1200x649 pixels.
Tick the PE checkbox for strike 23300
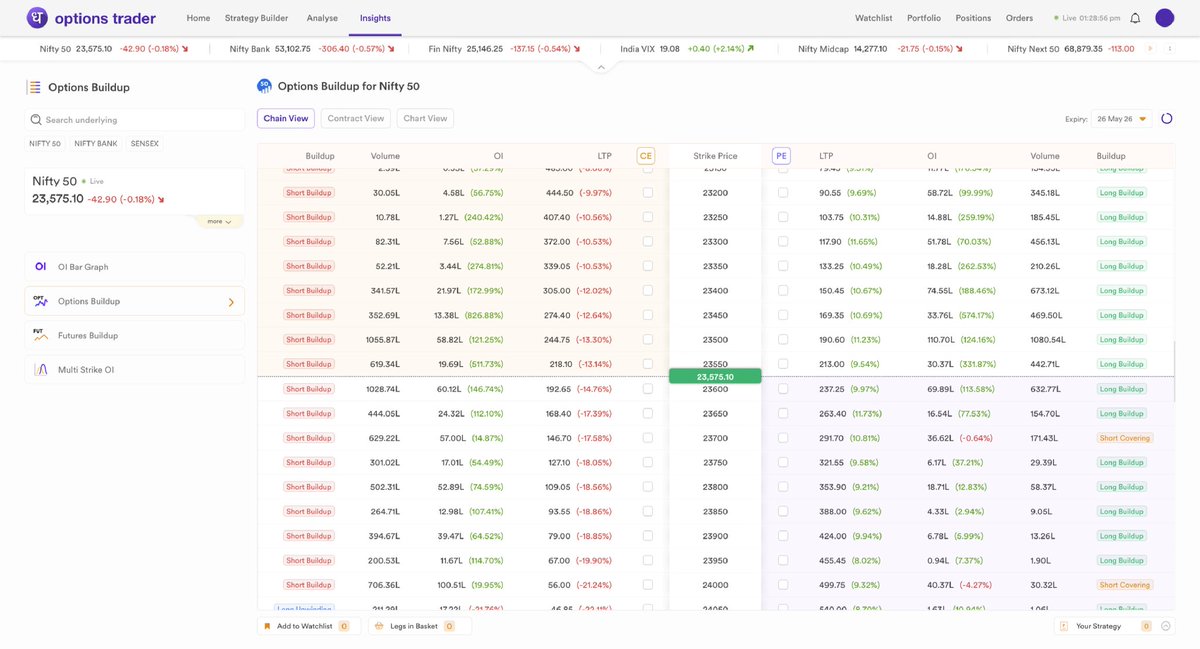coord(783,242)
